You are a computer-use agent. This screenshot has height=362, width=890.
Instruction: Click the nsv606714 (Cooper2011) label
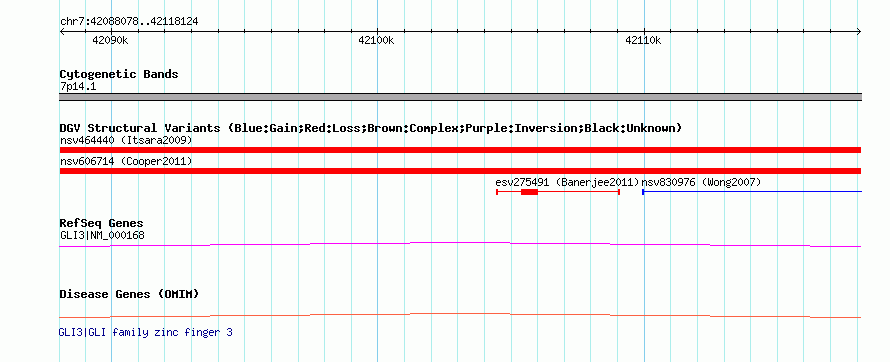126,162
